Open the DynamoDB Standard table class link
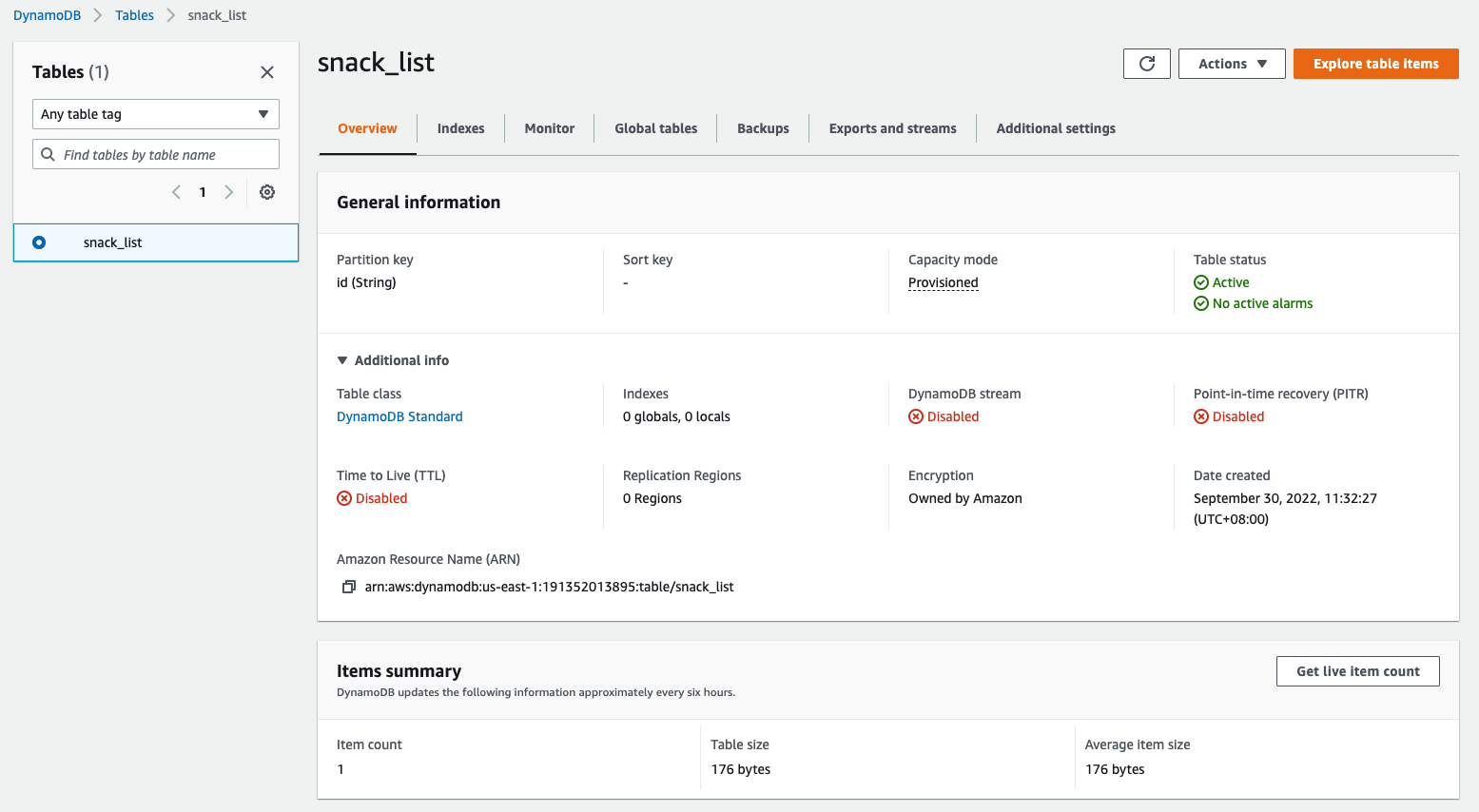The height and width of the screenshot is (812, 1479). (399, 416)
